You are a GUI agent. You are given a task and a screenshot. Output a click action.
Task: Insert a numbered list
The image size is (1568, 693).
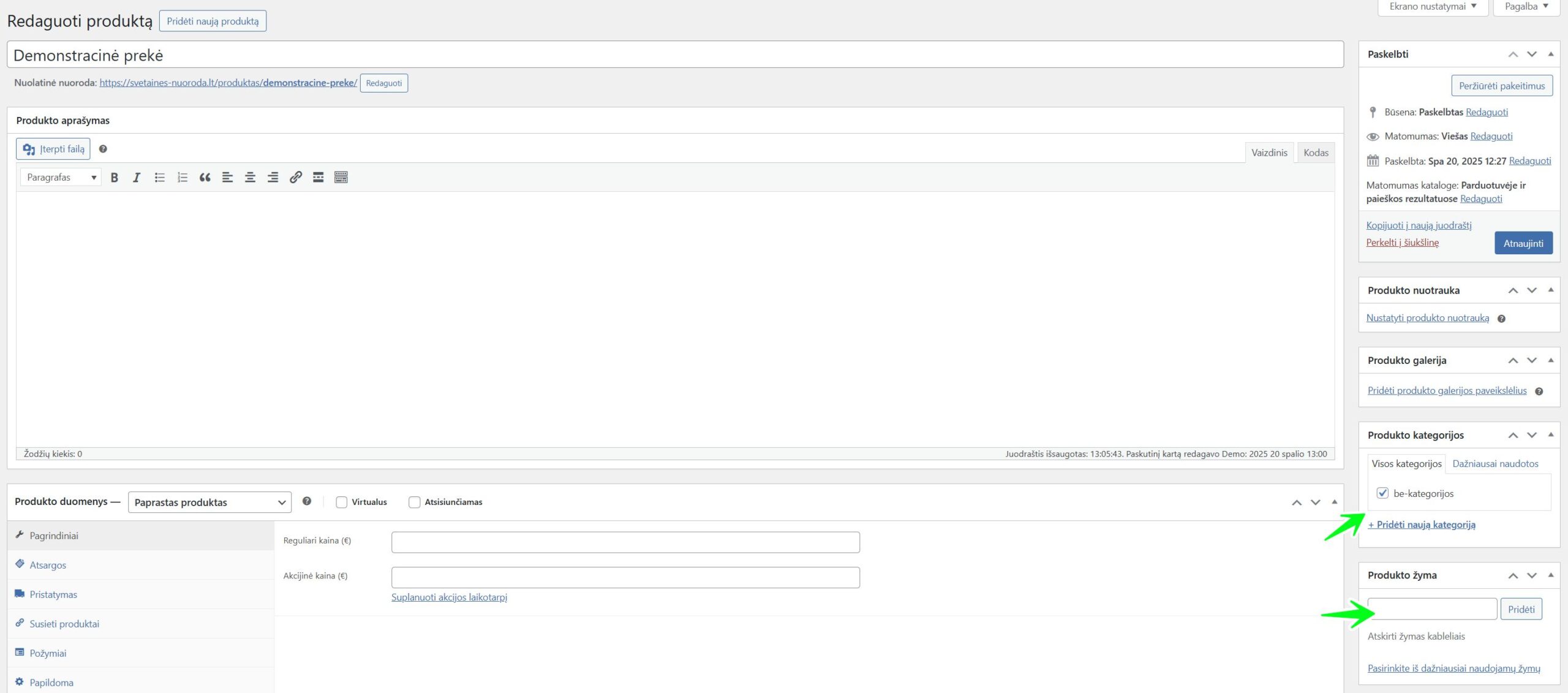point(182,178)
